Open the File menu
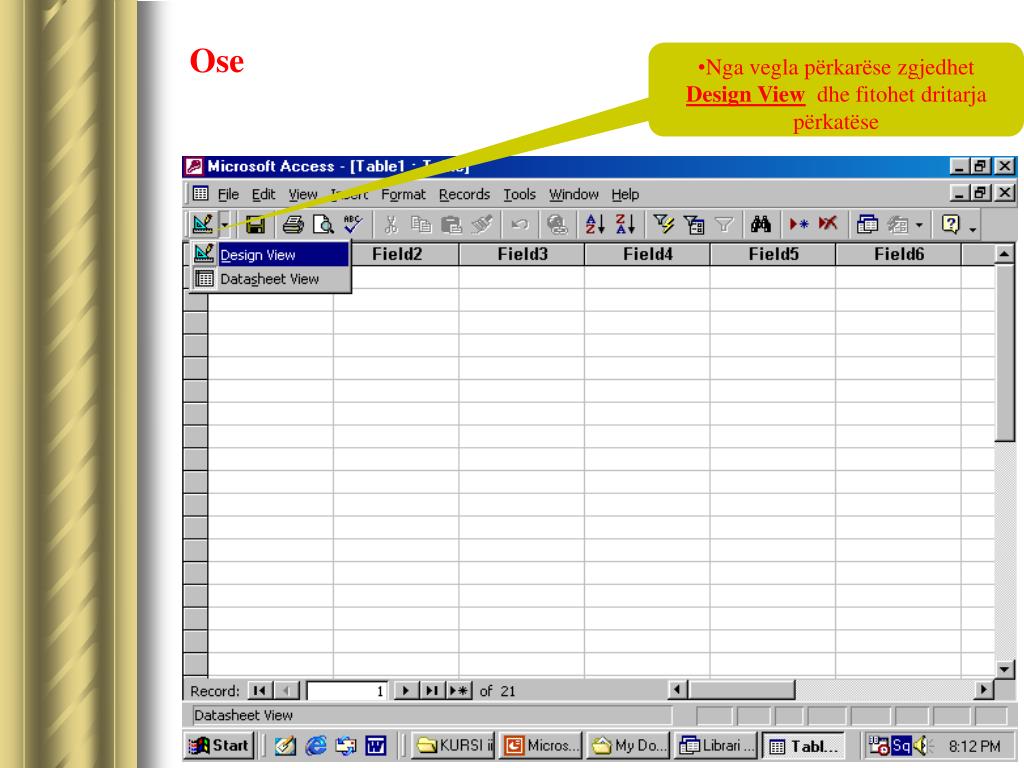The height and width of the screenshot is (768, 1024). pos(228,195)
